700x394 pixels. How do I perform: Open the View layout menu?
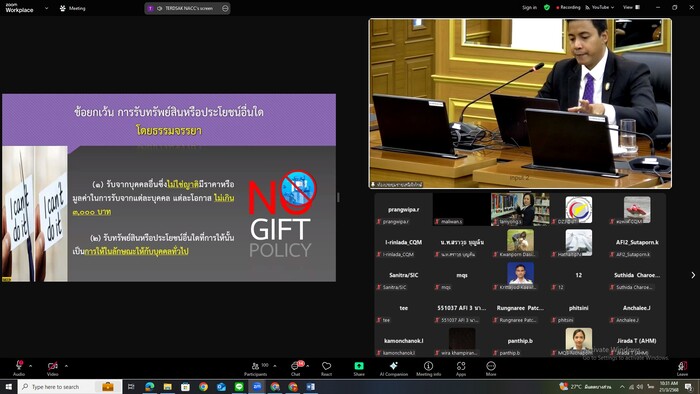631,8
